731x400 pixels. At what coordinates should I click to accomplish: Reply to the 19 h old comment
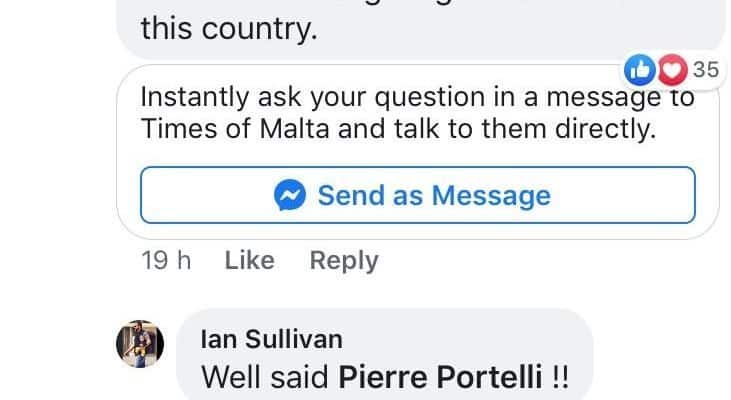tap(344, 260)
